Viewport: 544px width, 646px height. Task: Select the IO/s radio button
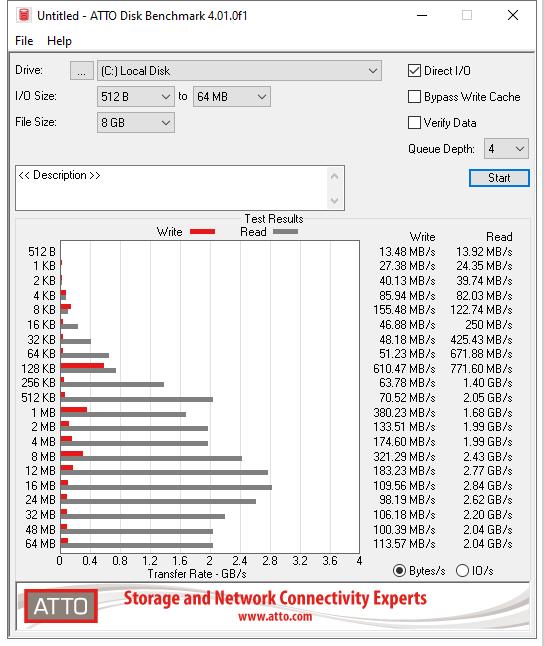point(462,571)
